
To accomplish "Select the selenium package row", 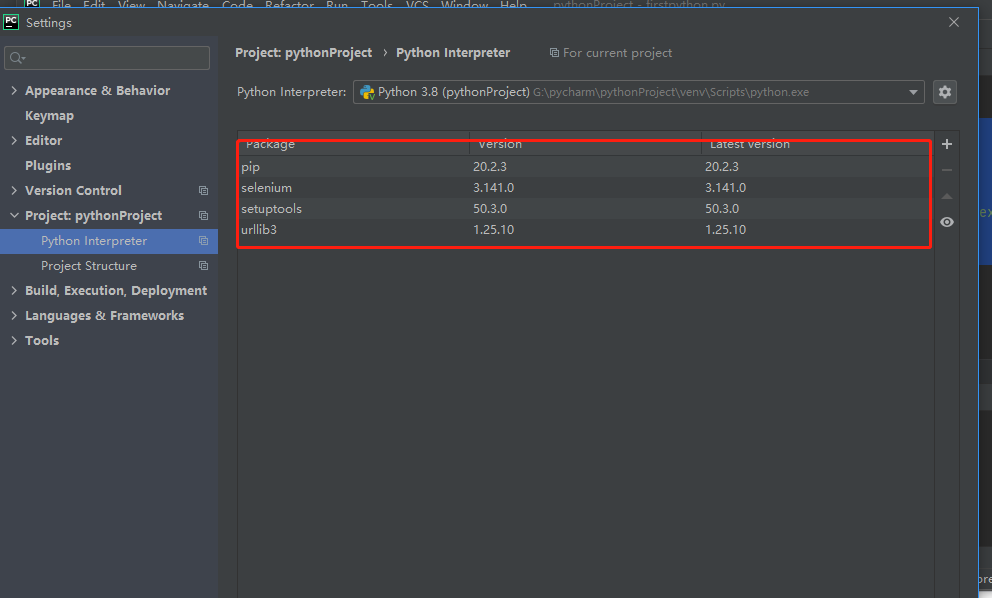I will tap(267, 187).
